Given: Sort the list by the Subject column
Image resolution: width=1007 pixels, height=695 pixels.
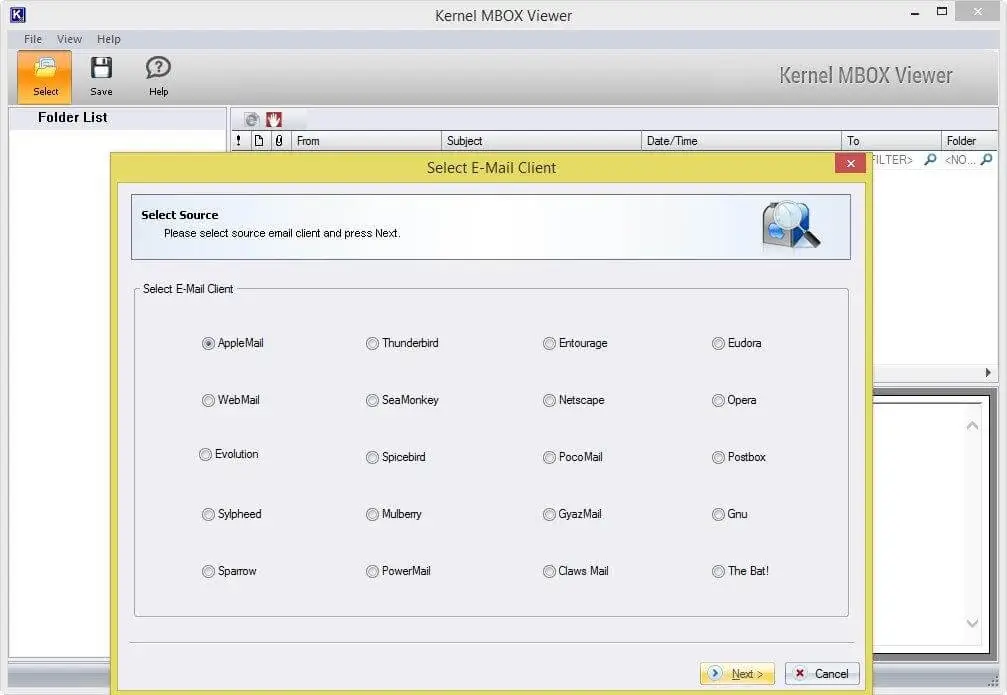Looking at the screenshot, I should point(540,141).
